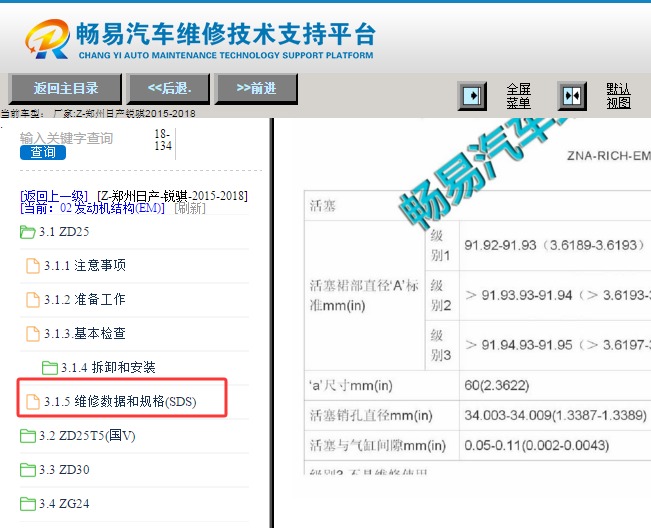
Task: Select the 3.1 ZD25 tree entry
Action: (x=64, y=232)
